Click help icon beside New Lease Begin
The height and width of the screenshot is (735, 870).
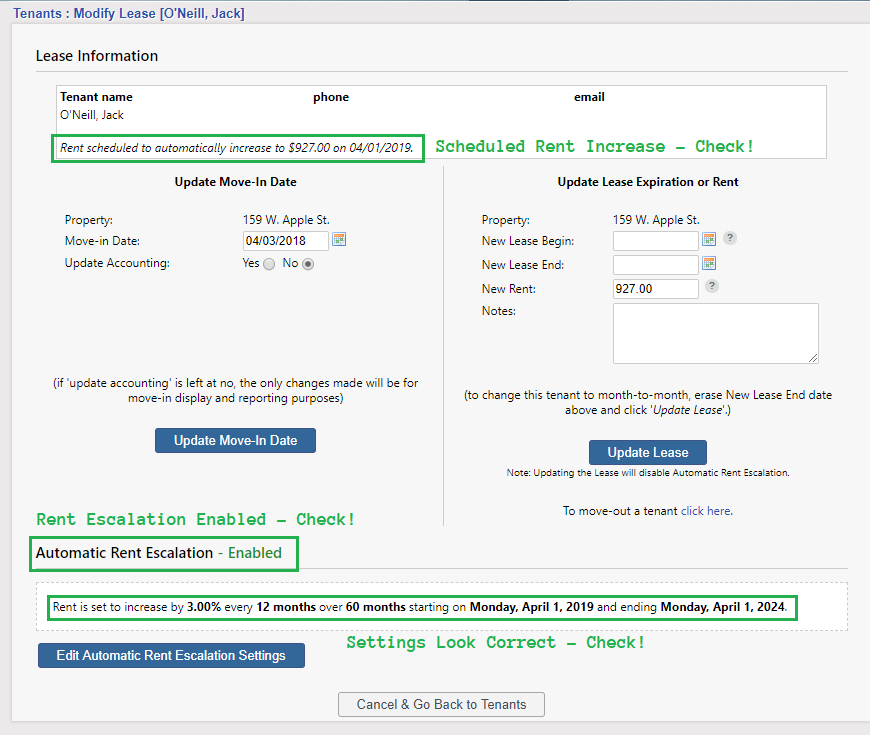[730, 239]
